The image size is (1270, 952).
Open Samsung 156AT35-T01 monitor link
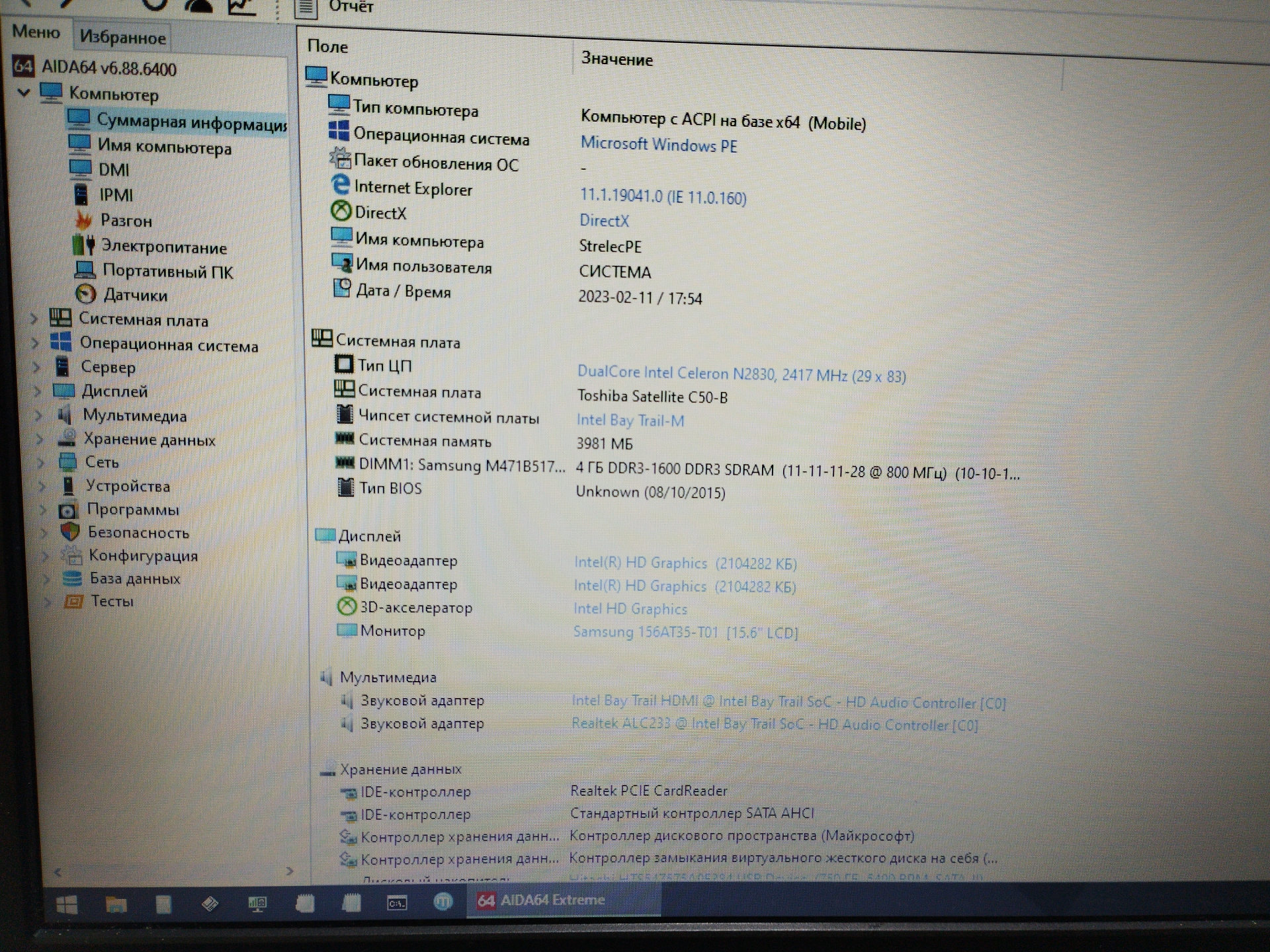(685, 632)
